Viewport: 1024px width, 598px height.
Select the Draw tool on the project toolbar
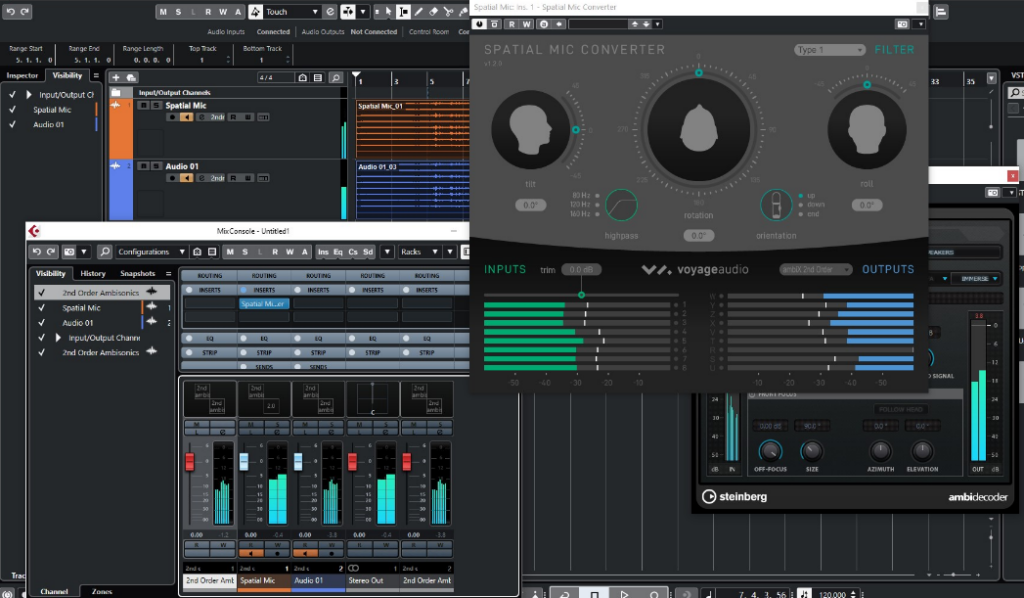coord(419,11)
